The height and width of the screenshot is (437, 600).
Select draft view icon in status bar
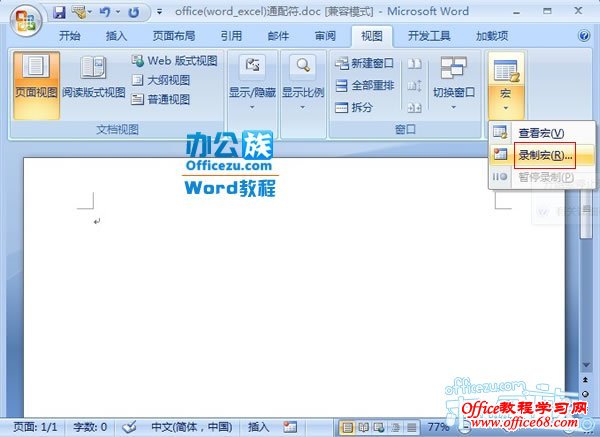tap(412, 427)
